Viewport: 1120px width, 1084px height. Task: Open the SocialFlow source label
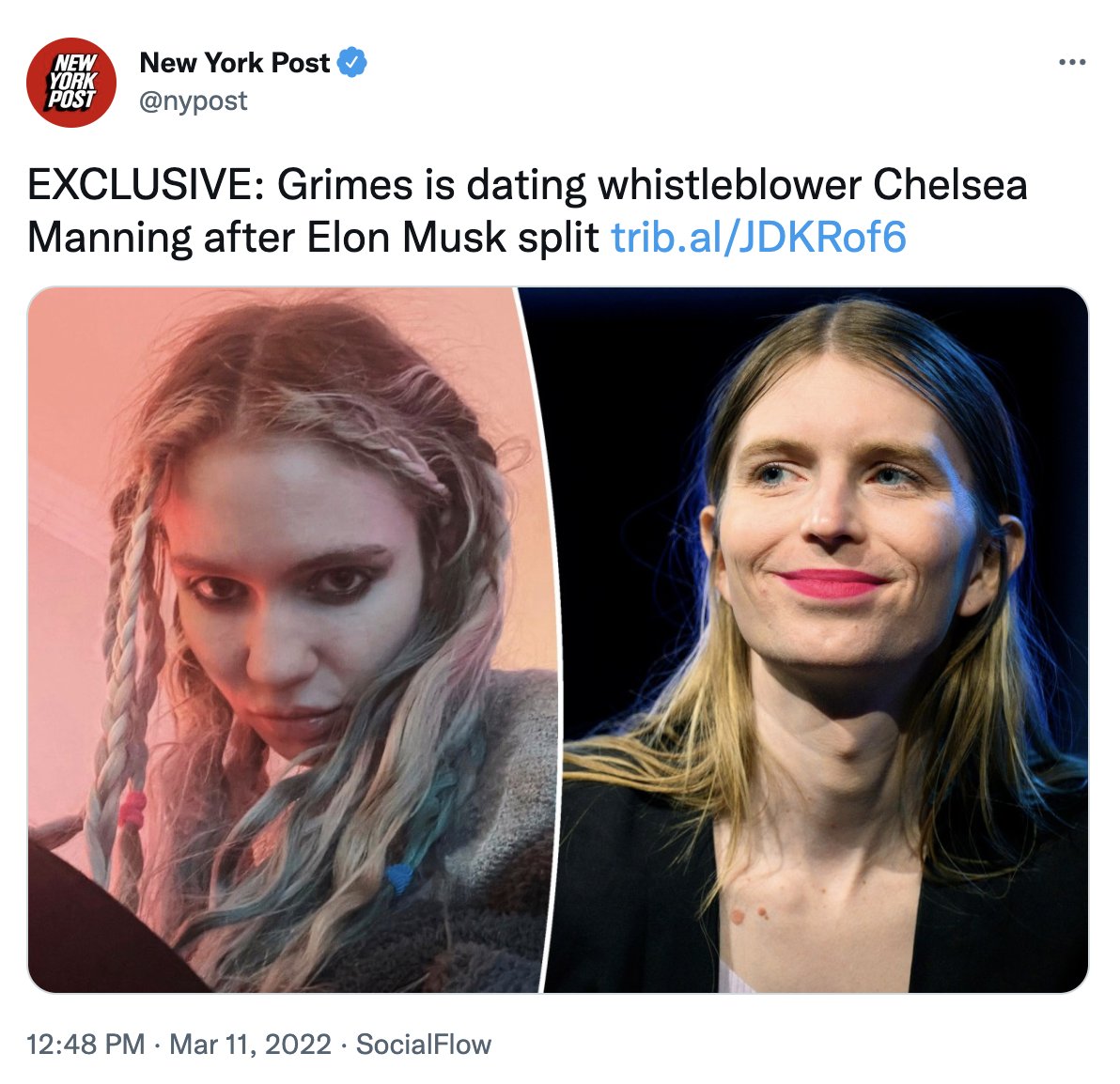coord(424,1044)
